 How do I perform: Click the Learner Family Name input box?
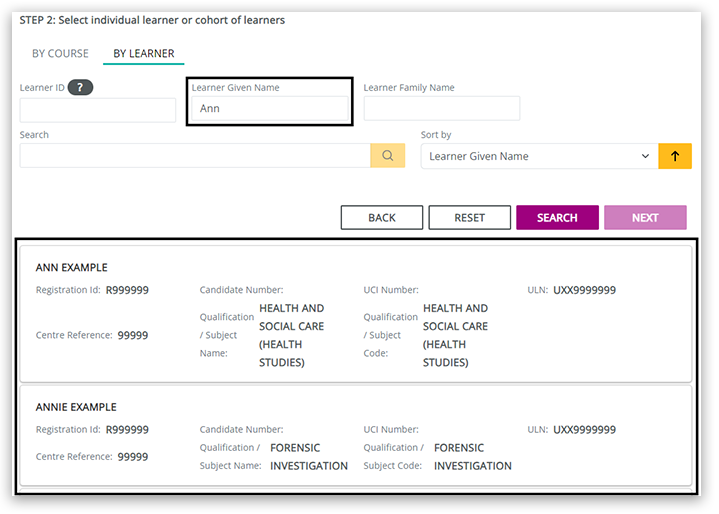pyautogui.click(x=441, y=108)
